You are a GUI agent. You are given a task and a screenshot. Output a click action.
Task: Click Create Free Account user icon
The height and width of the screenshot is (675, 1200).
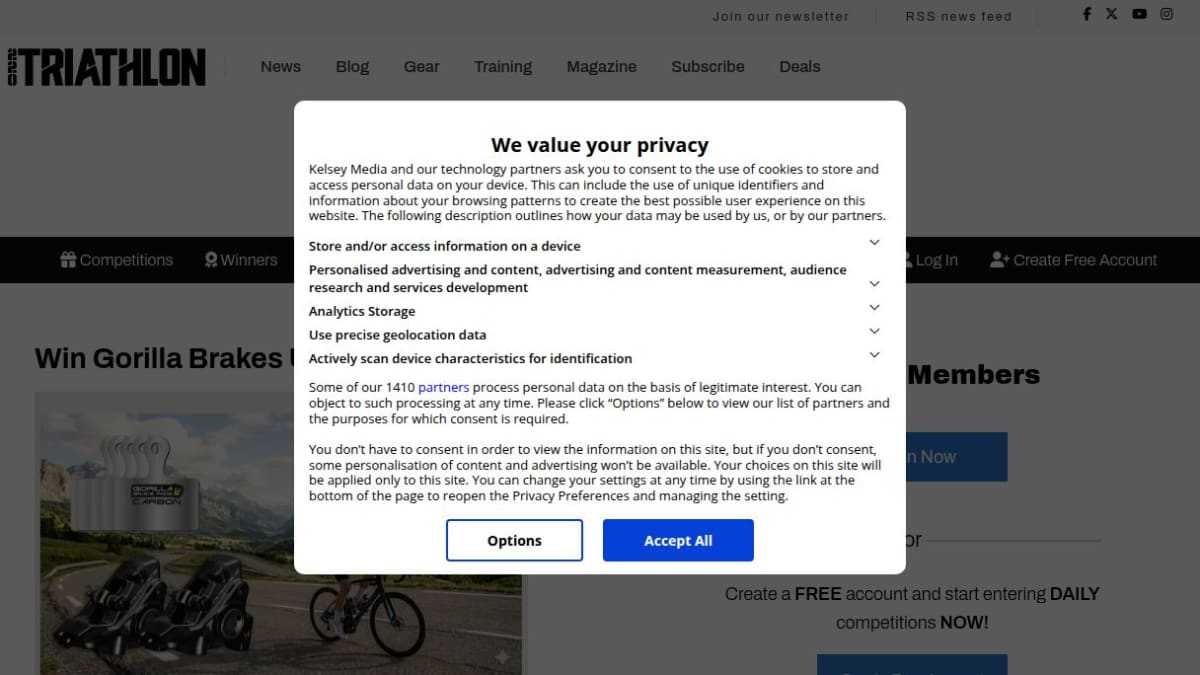tap(999, 260)
